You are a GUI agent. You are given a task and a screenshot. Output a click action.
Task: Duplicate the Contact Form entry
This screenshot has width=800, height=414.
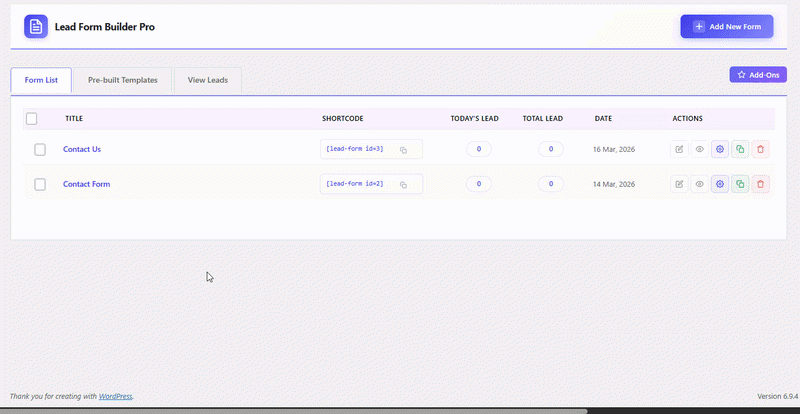740,184
